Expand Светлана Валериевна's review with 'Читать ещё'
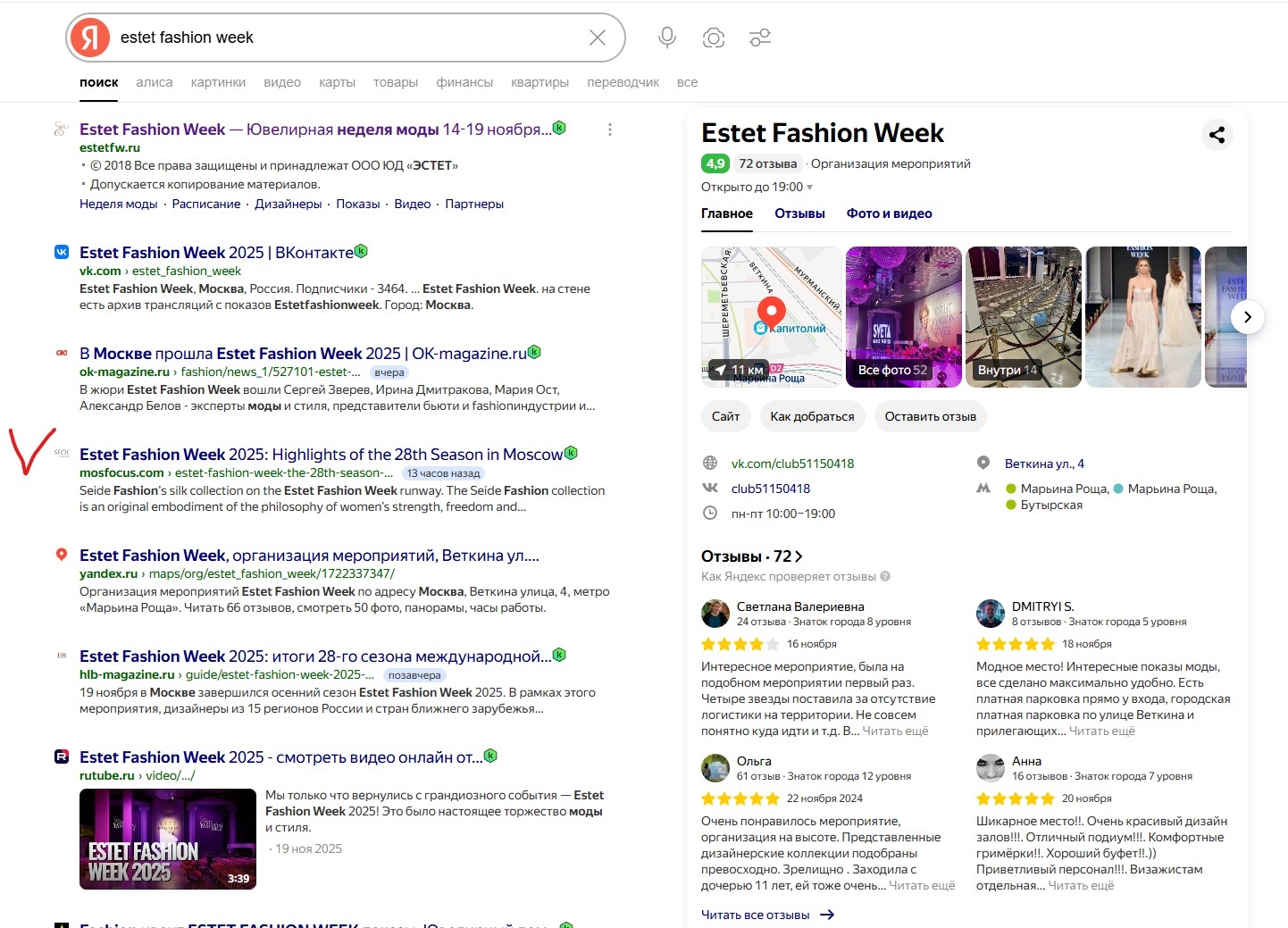1288x928 pixels. coord(895,732)
